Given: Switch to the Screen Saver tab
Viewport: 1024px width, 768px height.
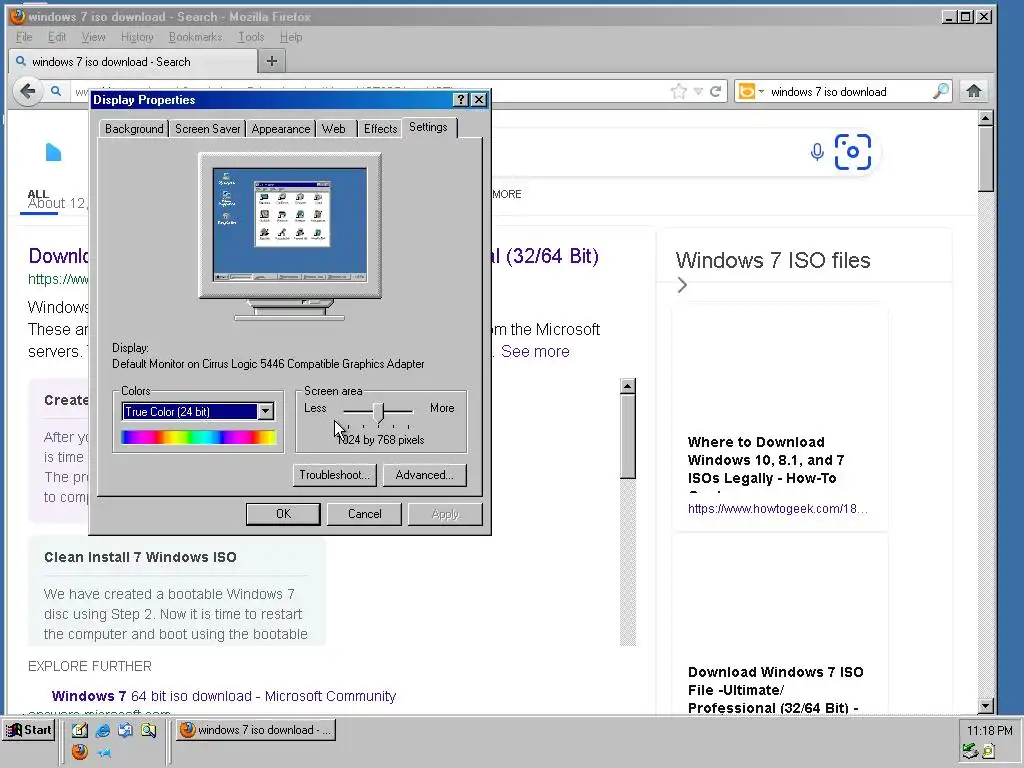Looking at the screenshot, I should pos(207,129).
